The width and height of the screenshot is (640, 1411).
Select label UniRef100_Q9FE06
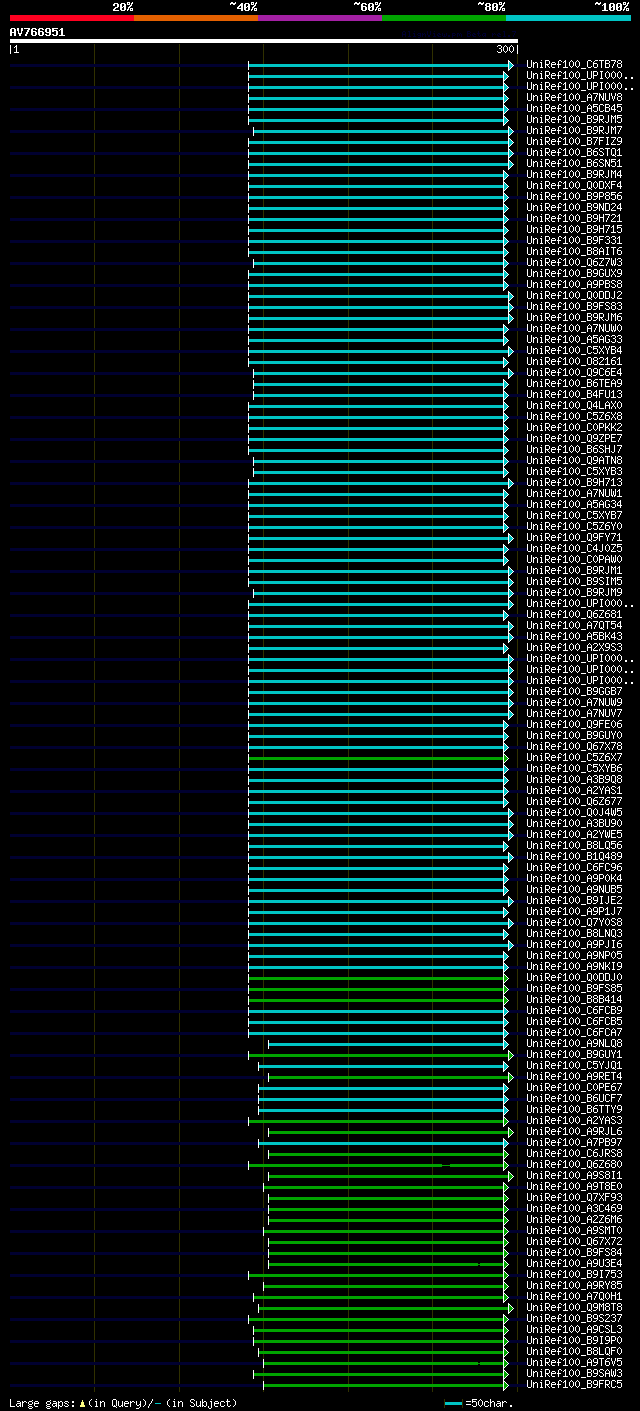[574, 725]
